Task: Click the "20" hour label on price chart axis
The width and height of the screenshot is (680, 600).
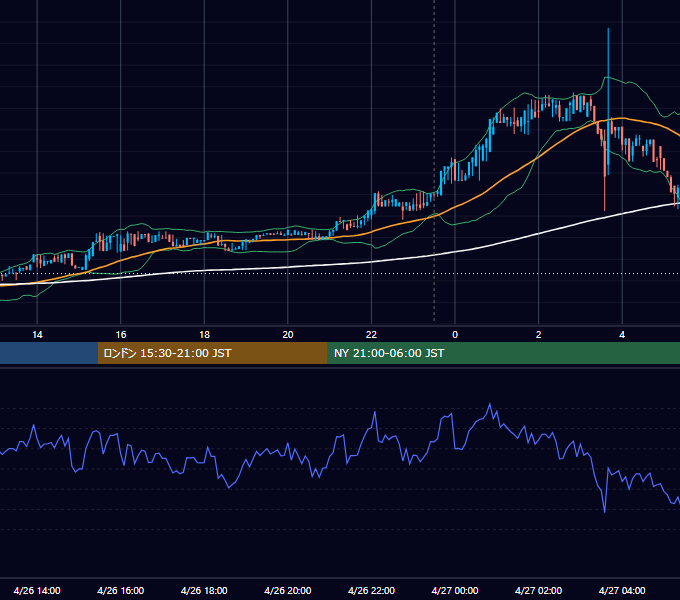Action: [288, 335]
